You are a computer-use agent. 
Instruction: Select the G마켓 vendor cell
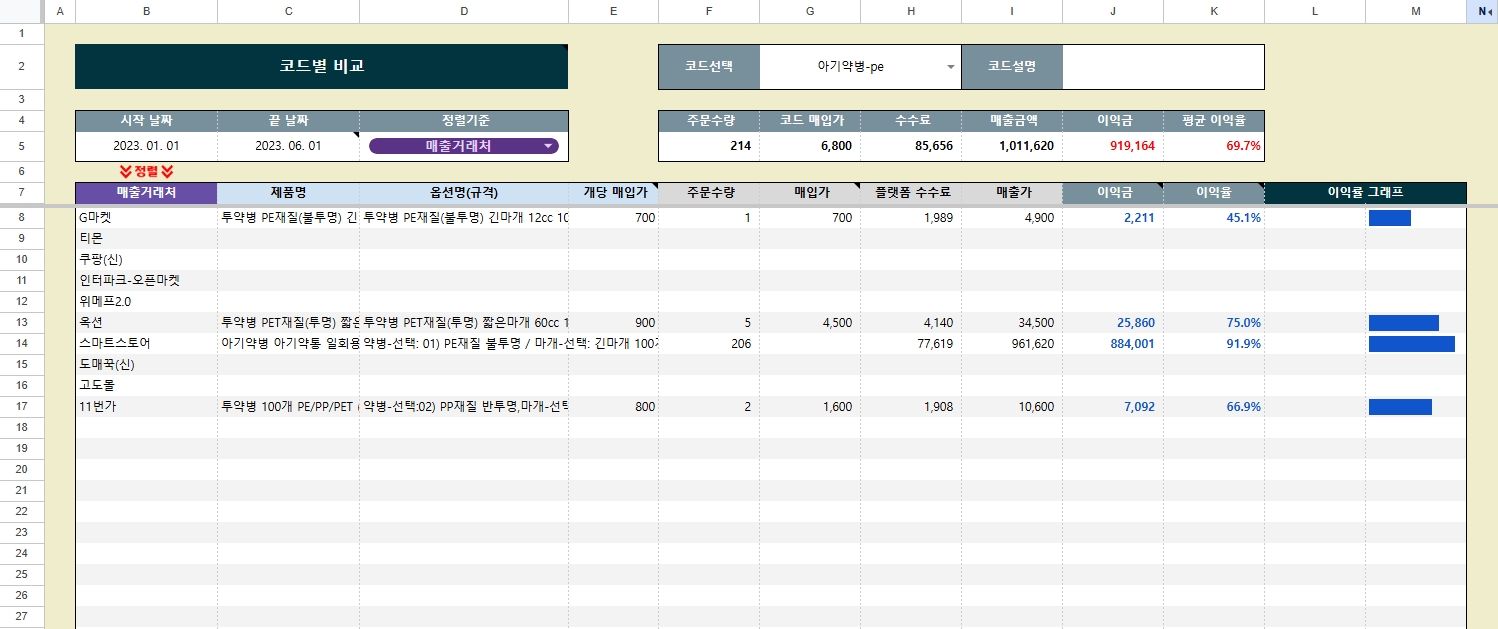[x=146, y=217]
